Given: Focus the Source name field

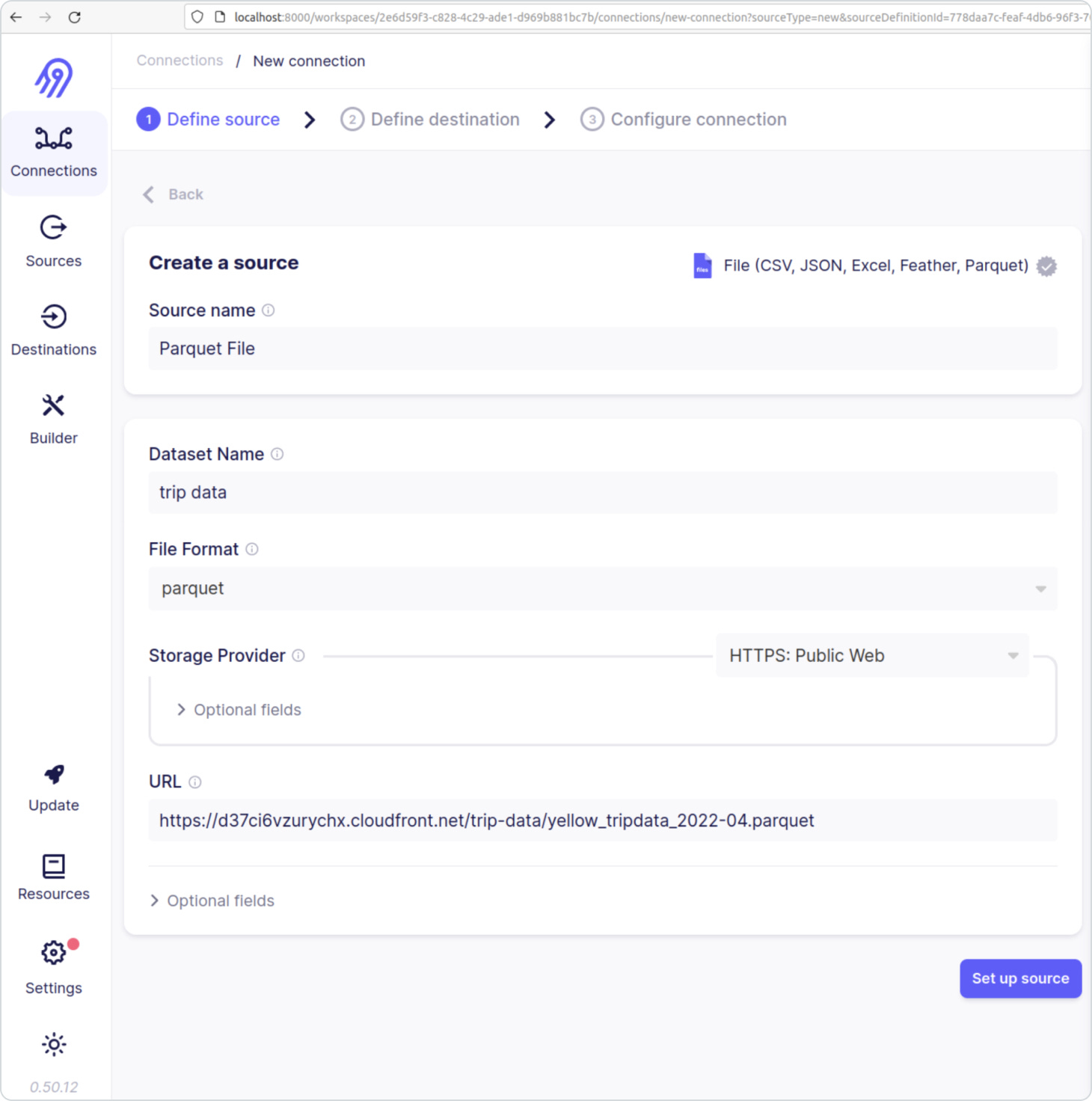Looking at the screenshot, I should [x=603, y=349].
